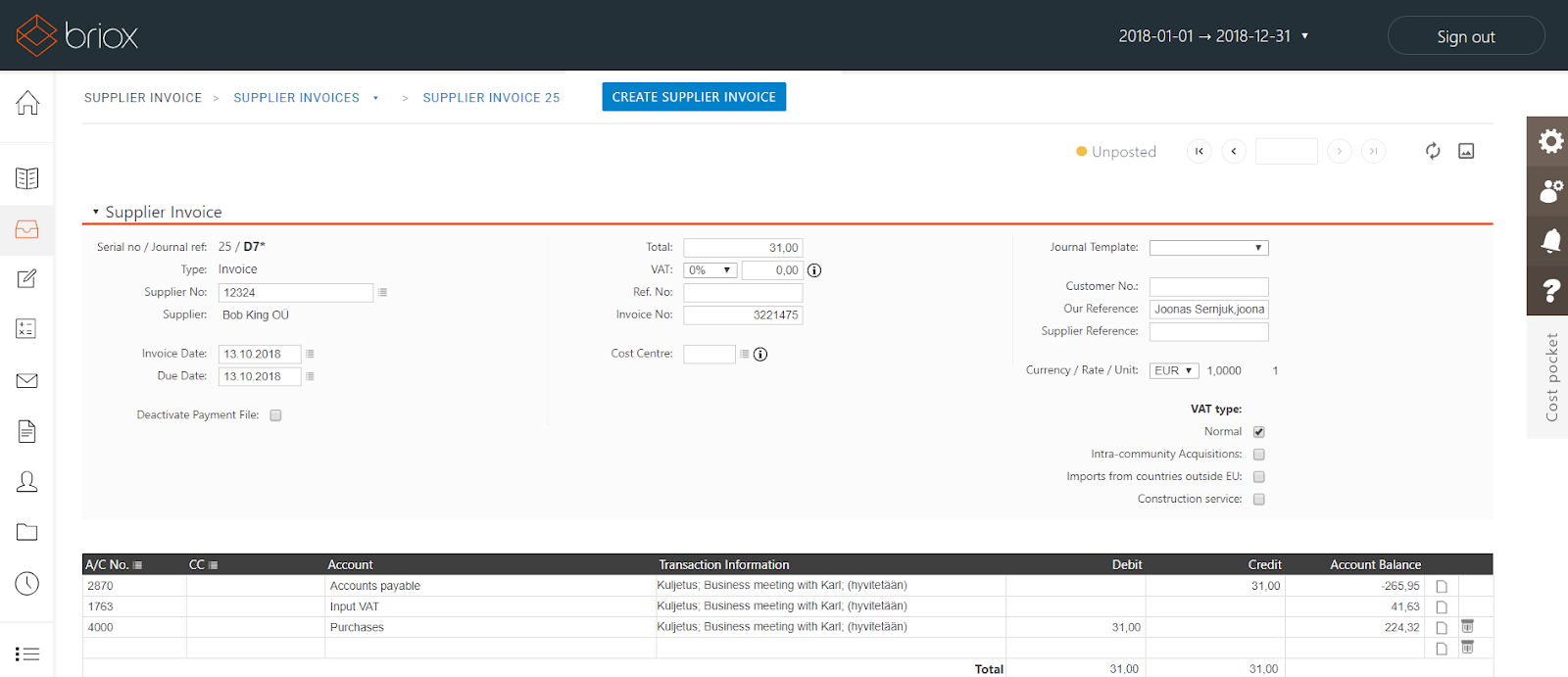Go to Supplier Invoice breadcrumb
The height and width of the screenshot is (677, 1568).
[x=143, y=98]
